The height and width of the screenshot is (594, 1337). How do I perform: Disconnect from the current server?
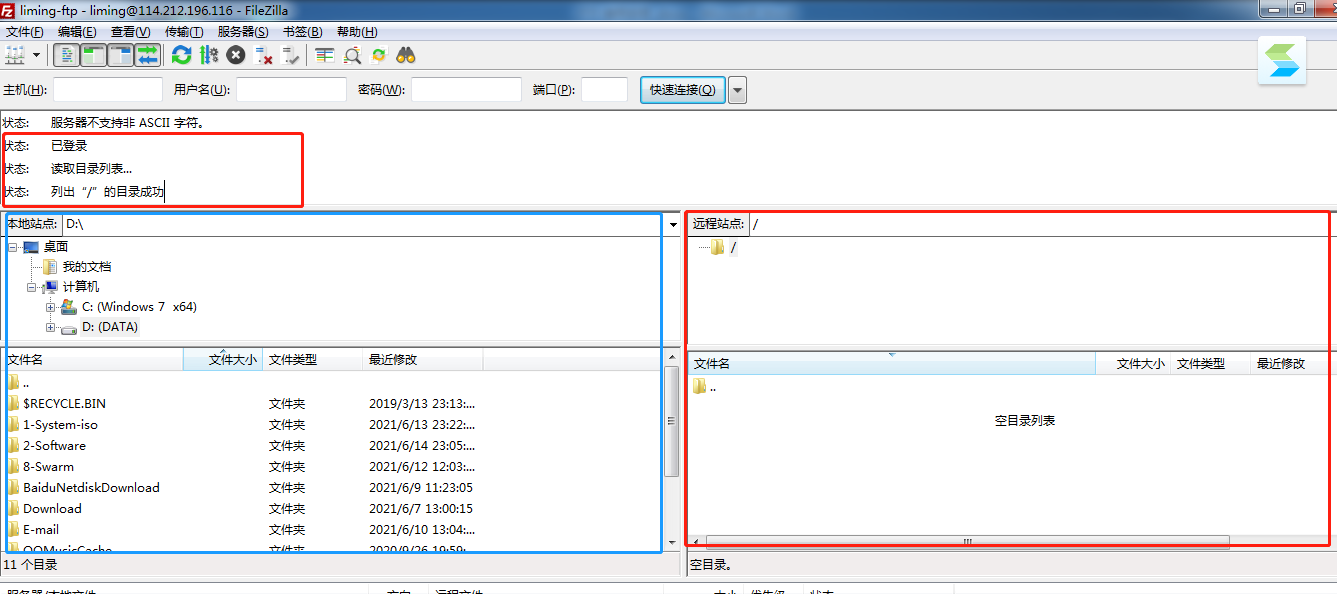click(x=264, y=55)
